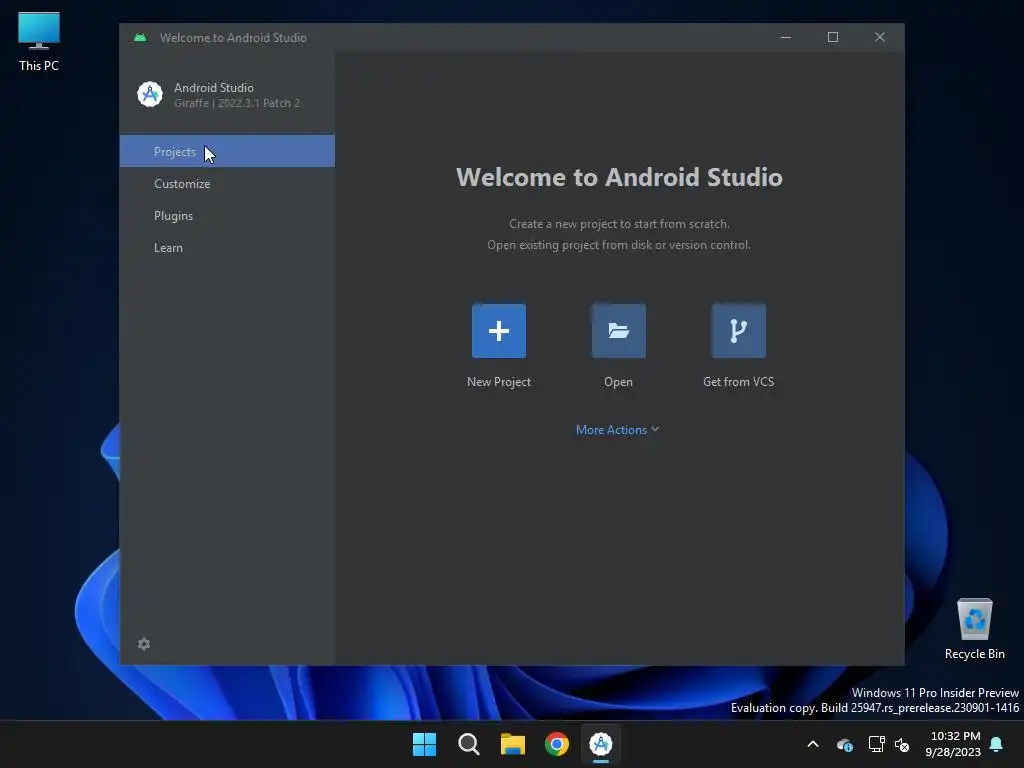Close the Welcome to Android Studio window
The image size is (1024, 768).
click(880, 37)
